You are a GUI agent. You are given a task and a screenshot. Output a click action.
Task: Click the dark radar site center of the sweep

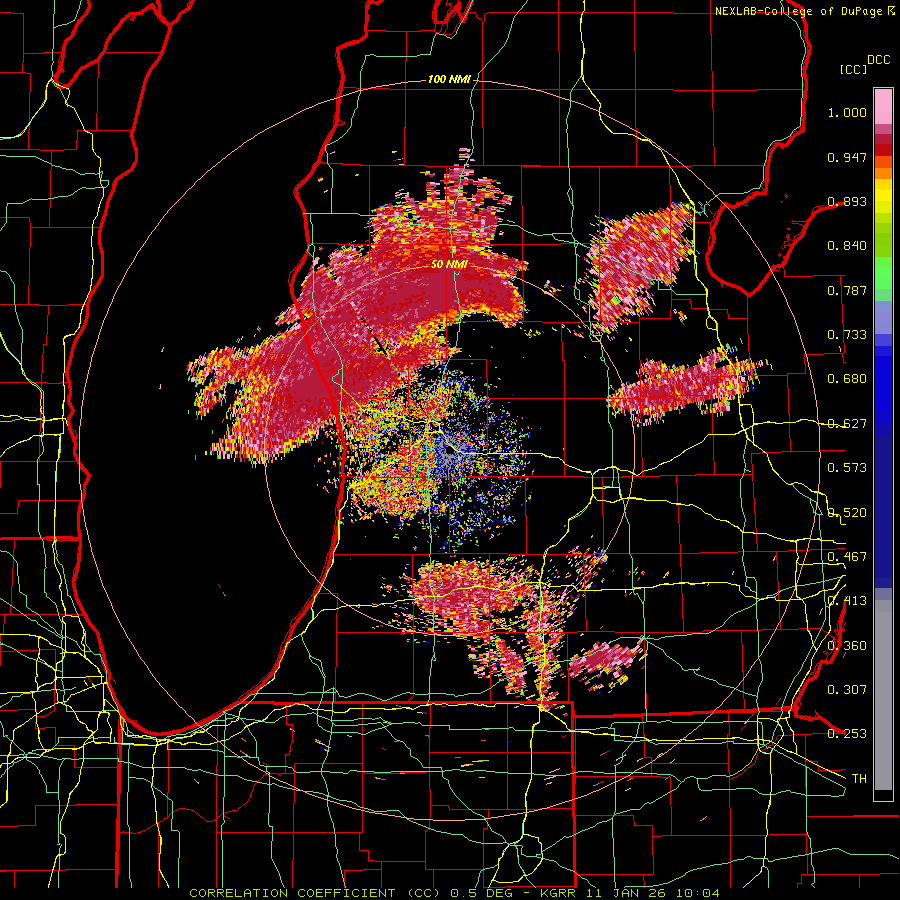(450, 452)
